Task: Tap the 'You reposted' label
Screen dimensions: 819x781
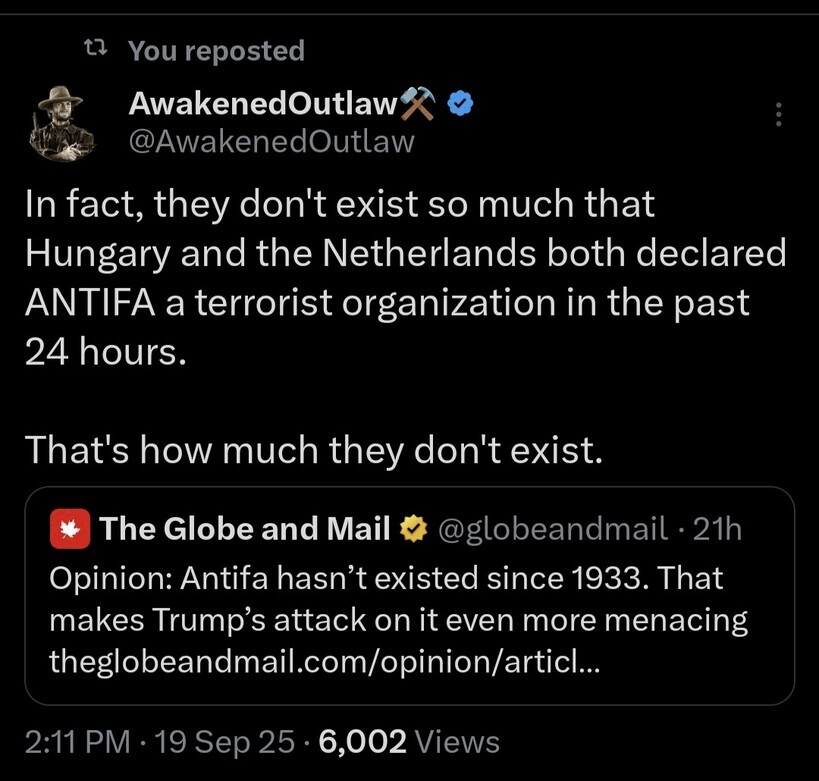Action: tap(216, 50)
